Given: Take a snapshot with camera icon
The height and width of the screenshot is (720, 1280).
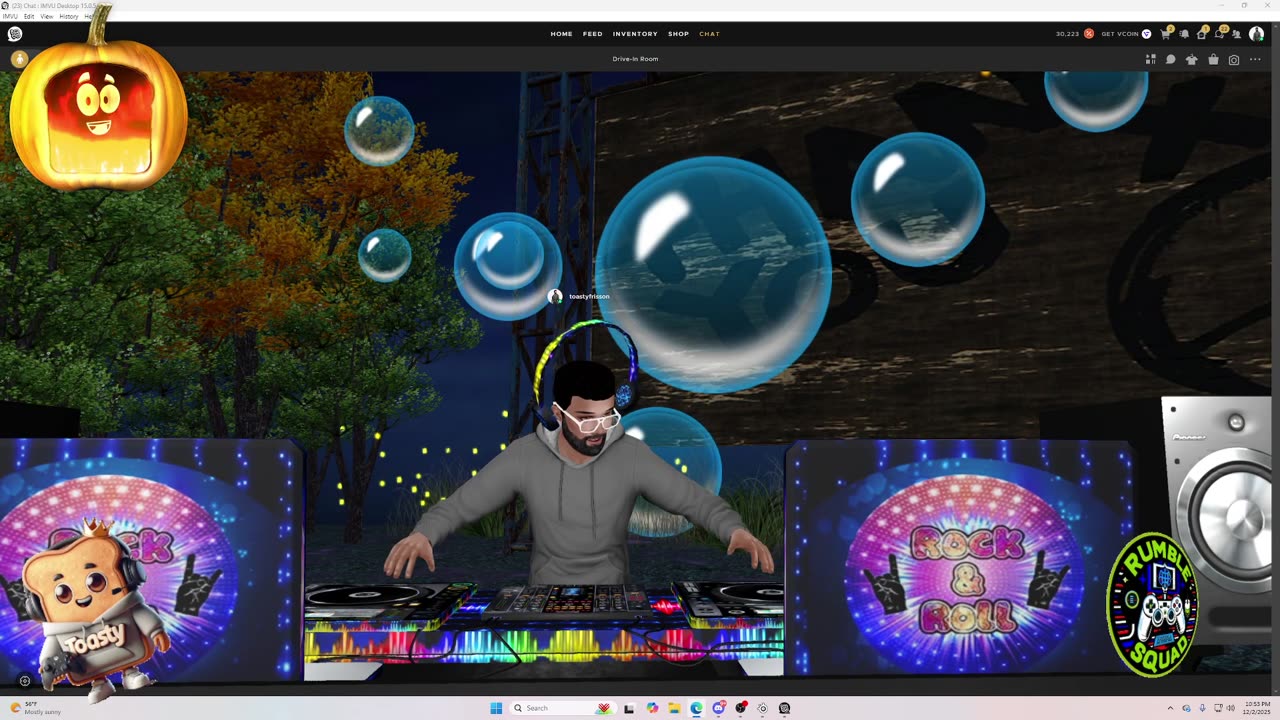Looking at the screenshot, I should pos(1234,59).
